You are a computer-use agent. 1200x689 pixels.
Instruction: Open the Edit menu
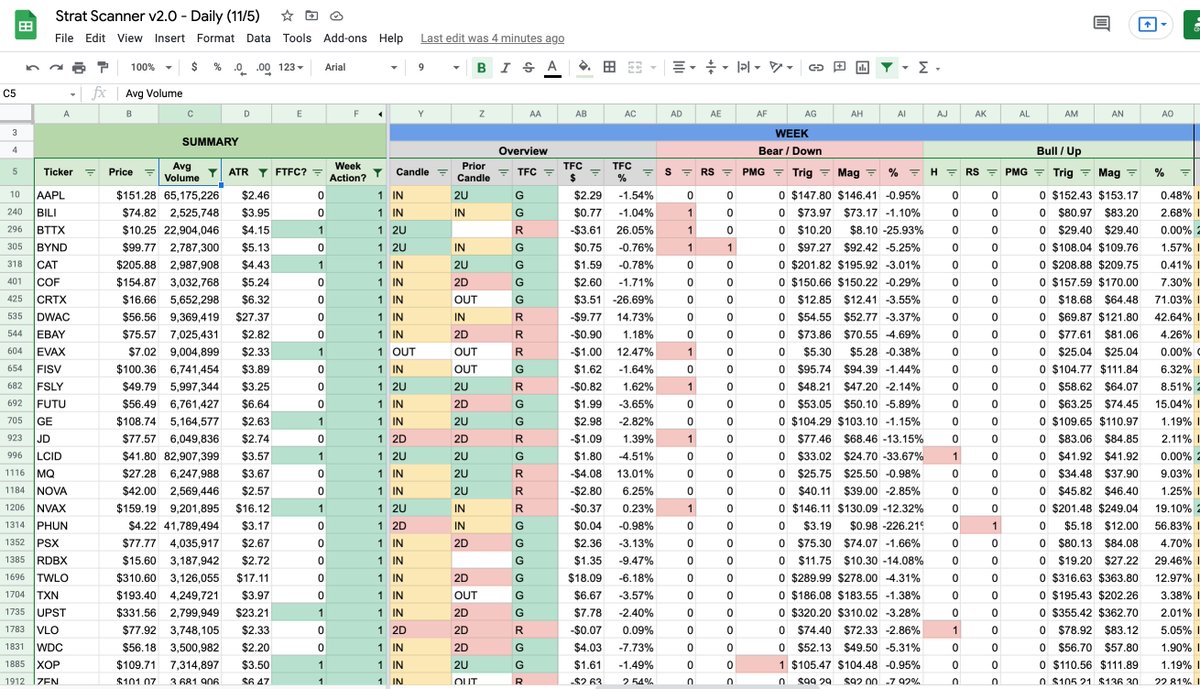click(95, 38)
